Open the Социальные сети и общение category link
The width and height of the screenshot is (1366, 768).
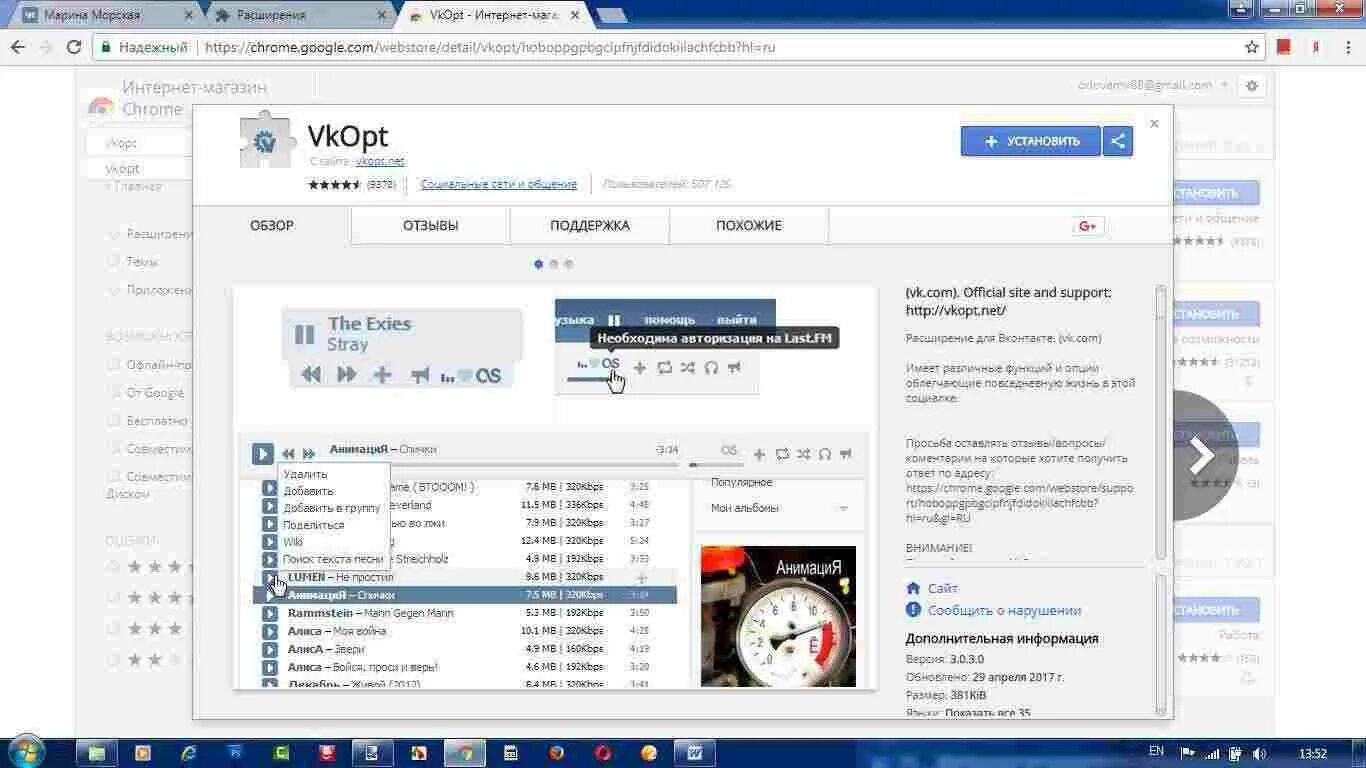[499, 184]
